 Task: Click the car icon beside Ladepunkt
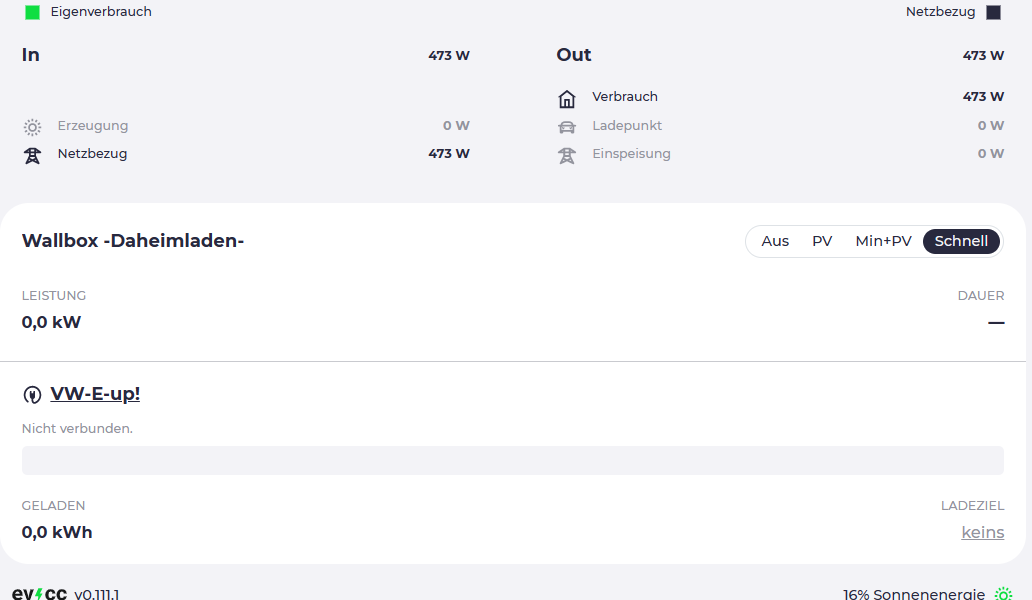[x=567, y=127]
